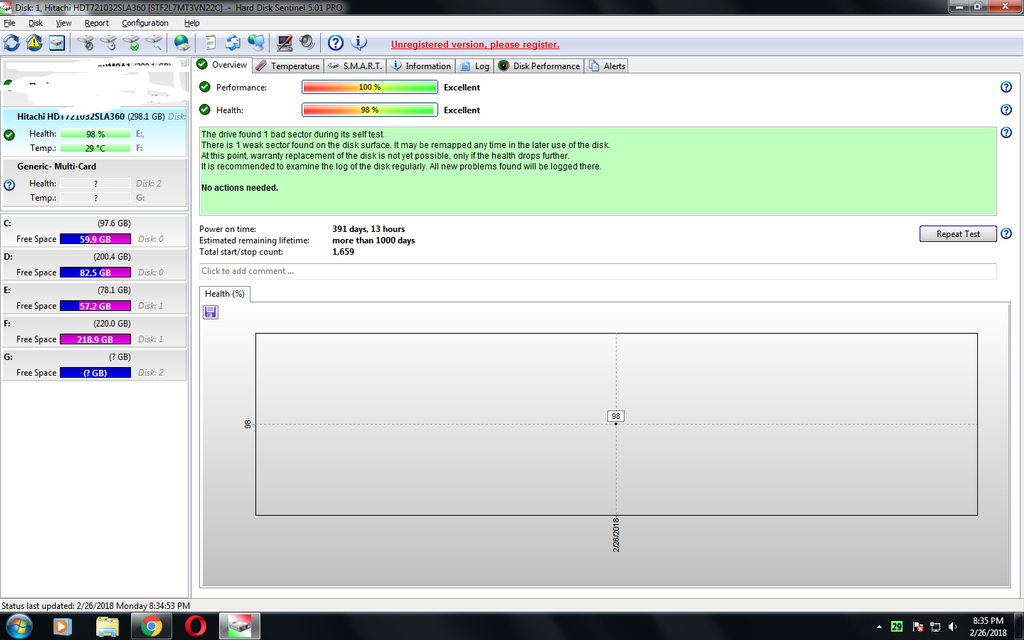Select the Hitachi HDT721032SLA360 disk entry
1024x640 pixels.
click(x=95, y=133)
